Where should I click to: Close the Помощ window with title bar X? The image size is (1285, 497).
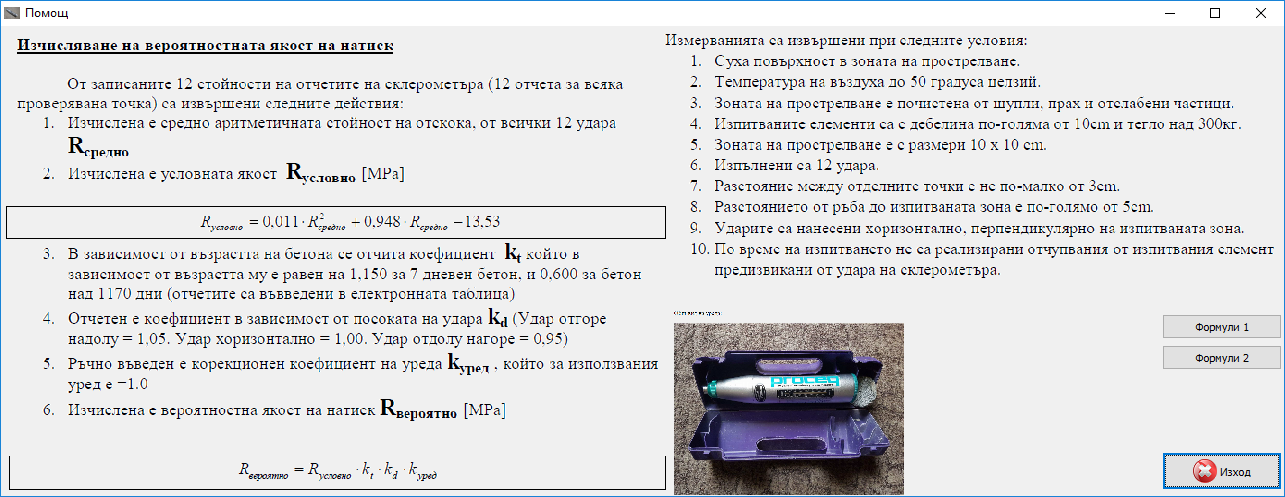pos(1261,14)
